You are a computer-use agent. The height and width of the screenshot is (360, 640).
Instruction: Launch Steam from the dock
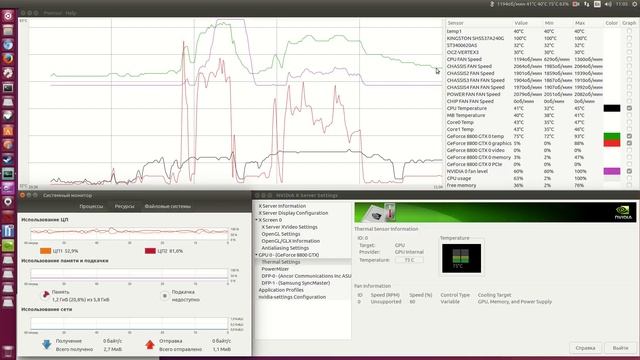(8, 159)
